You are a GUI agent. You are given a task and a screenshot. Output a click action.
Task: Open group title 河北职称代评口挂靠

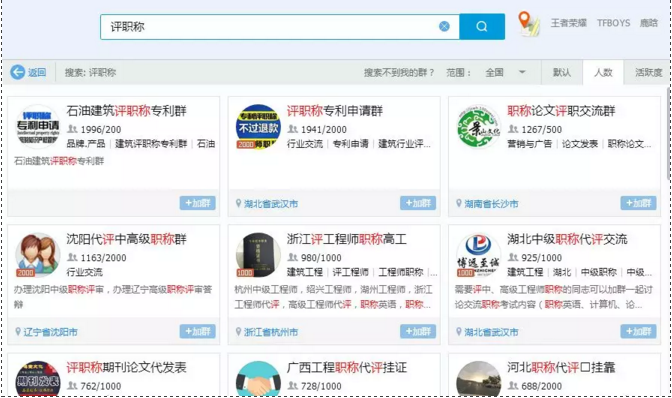[x=561, y=368]
